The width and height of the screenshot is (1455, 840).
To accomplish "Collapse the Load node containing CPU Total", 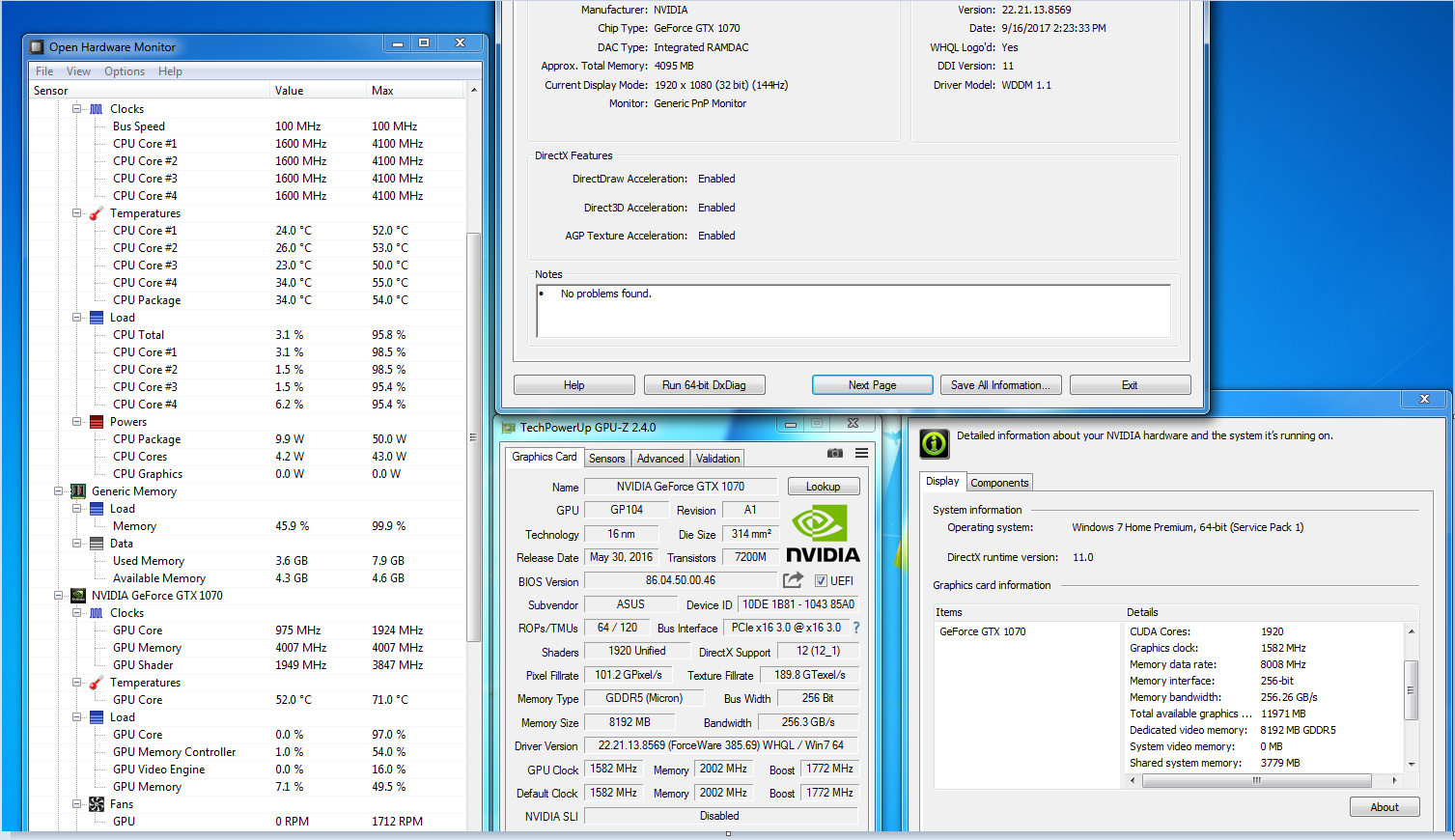I will 76,318.
